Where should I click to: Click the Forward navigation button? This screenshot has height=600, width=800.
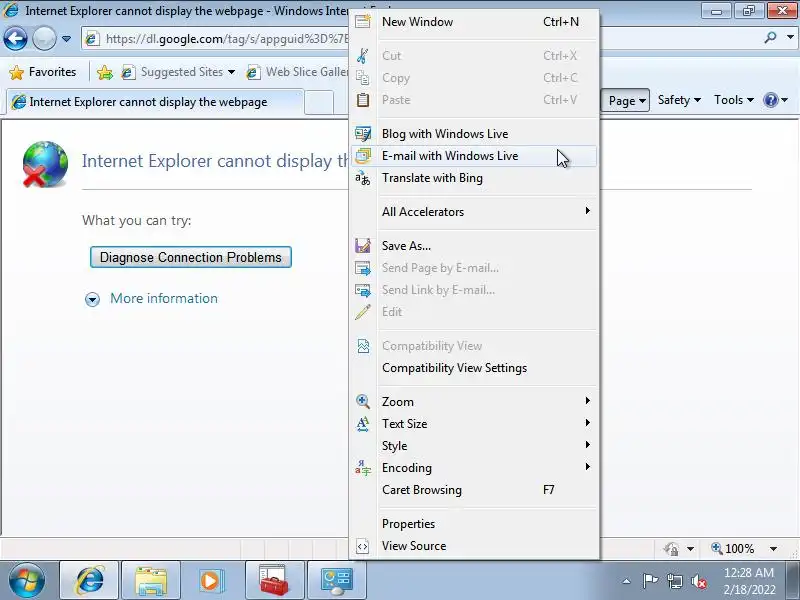44,38
